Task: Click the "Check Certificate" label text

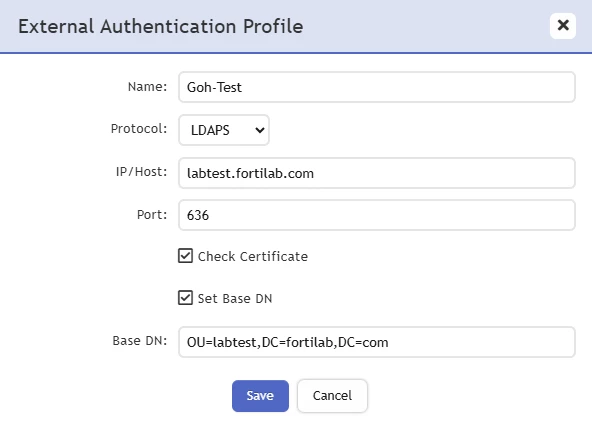Action: click(x=253, y=257)
